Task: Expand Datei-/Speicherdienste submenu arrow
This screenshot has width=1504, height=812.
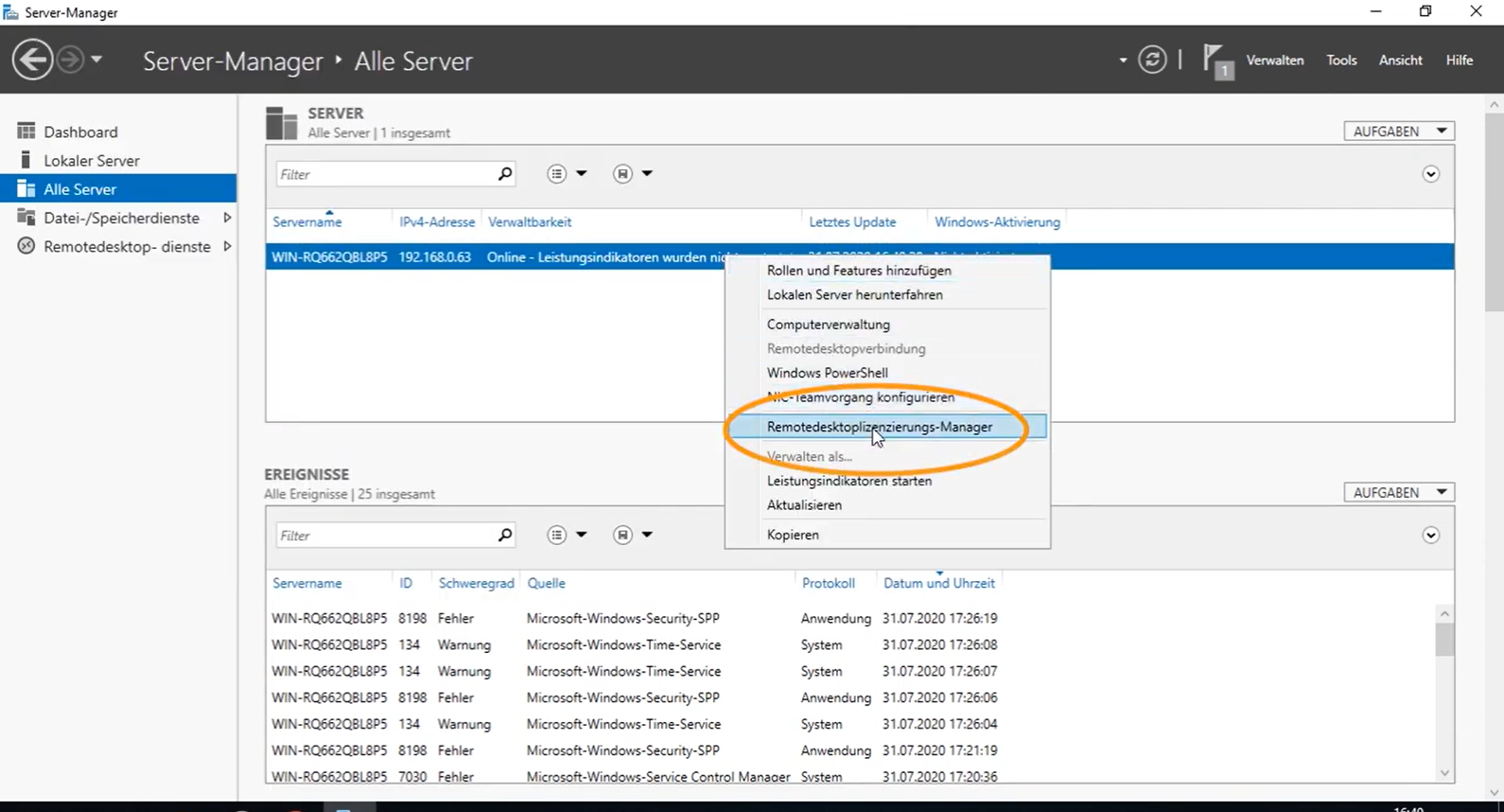Action: (x=227, y=218)
